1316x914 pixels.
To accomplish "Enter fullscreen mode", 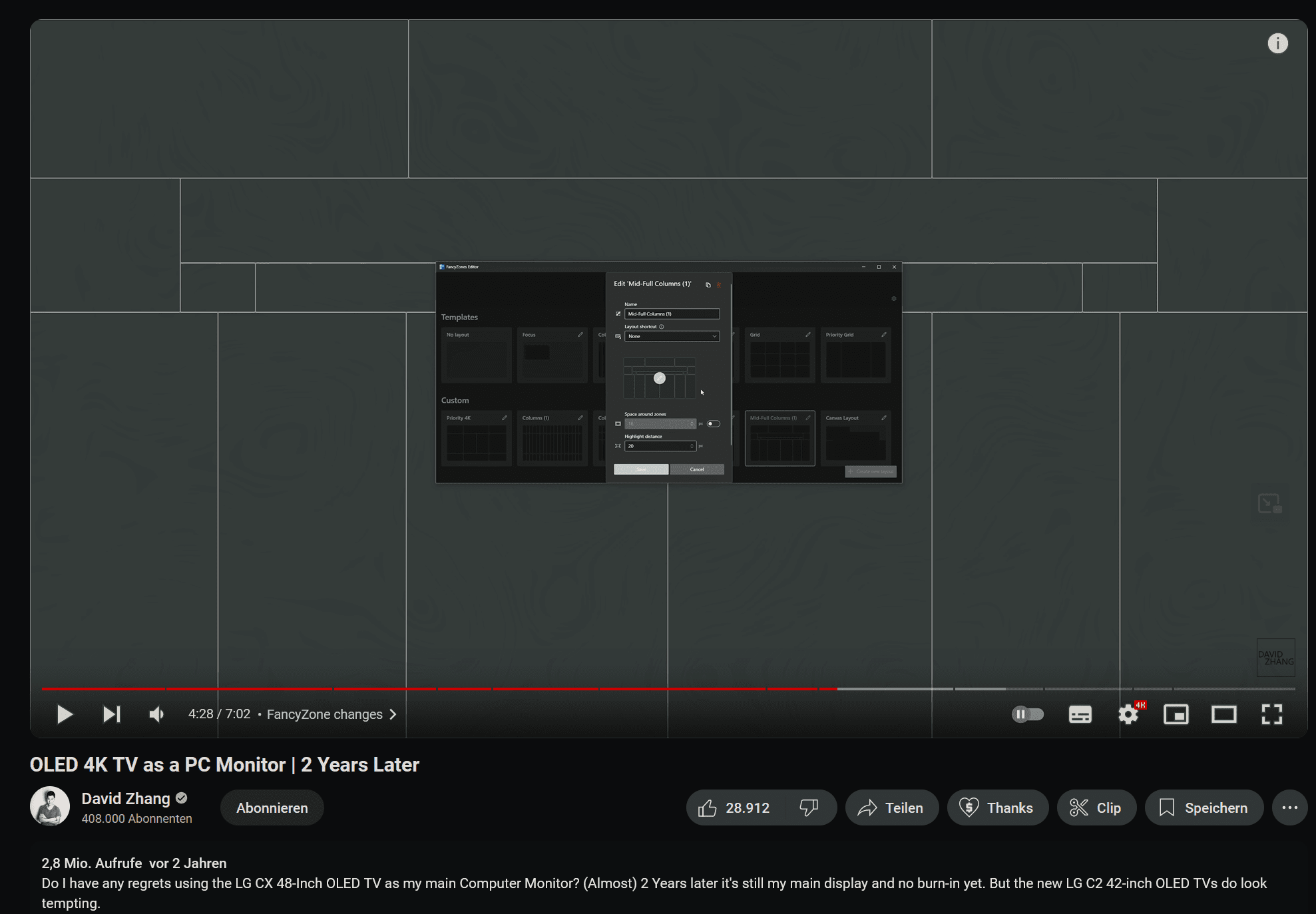I will click(1271, 714).
